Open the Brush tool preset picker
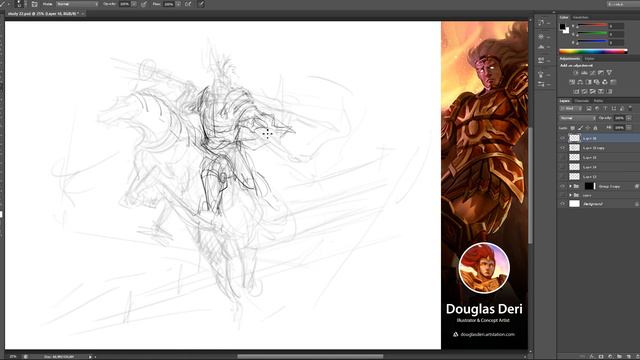 4,4
